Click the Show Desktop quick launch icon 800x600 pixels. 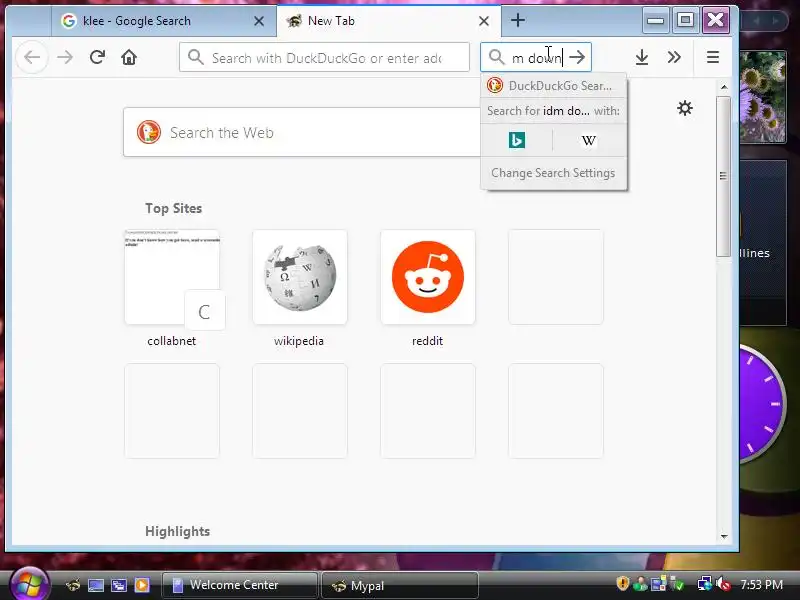[96, 585]
